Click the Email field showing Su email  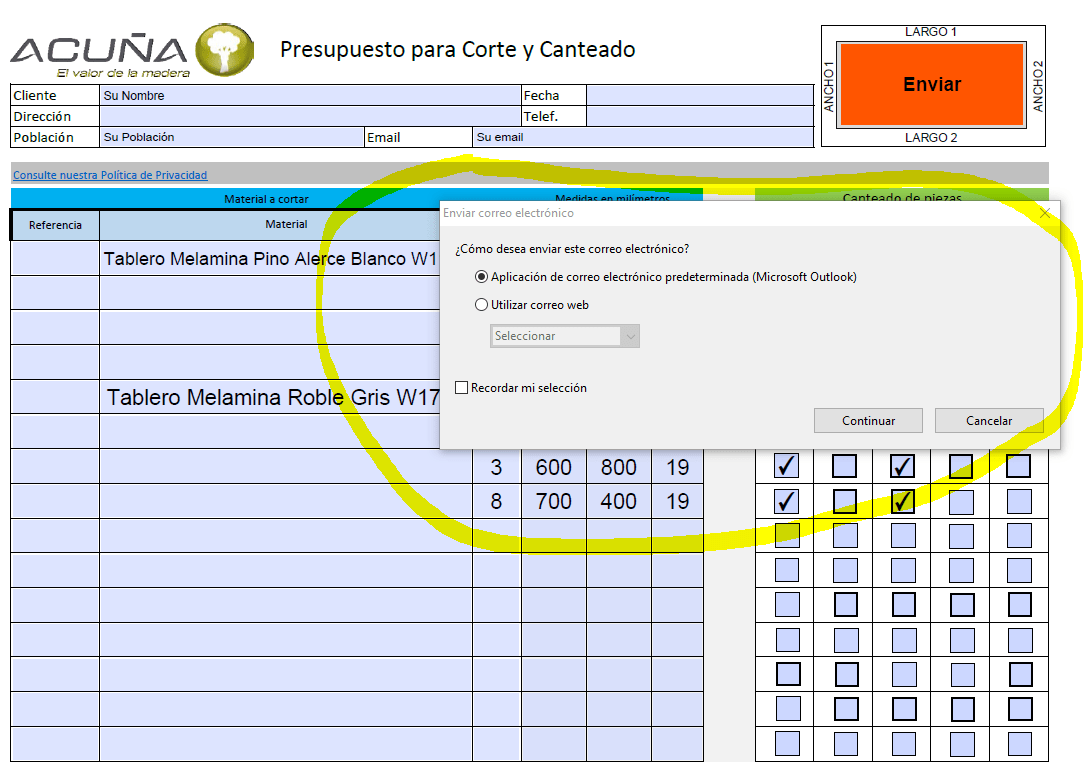click(643, 137)
